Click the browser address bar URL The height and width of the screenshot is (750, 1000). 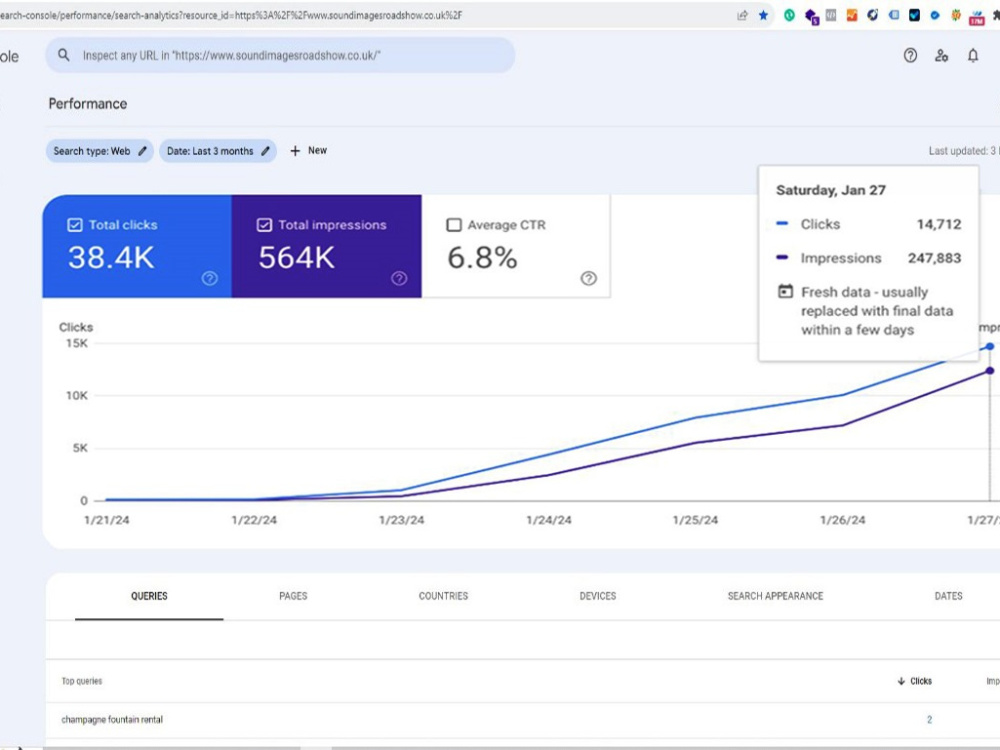coord(231,15)
